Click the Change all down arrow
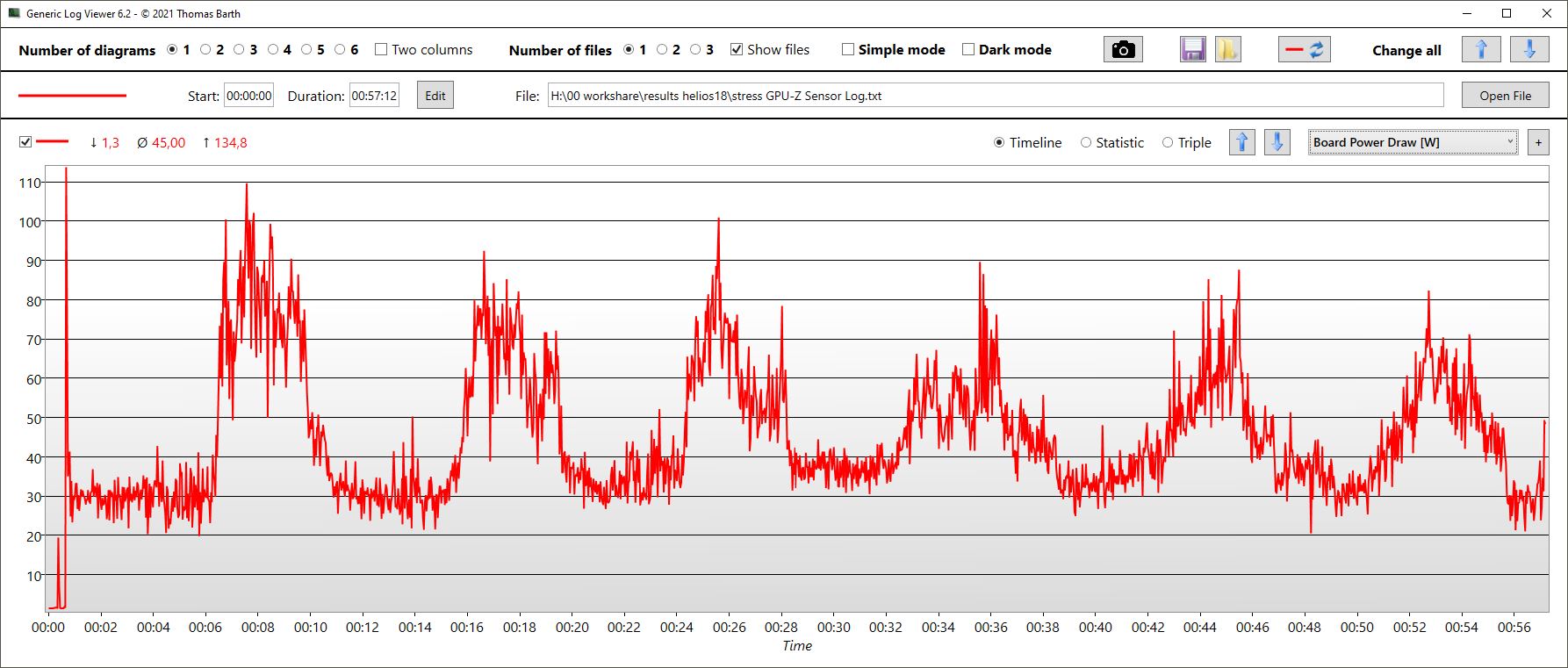 [1528, 50]
